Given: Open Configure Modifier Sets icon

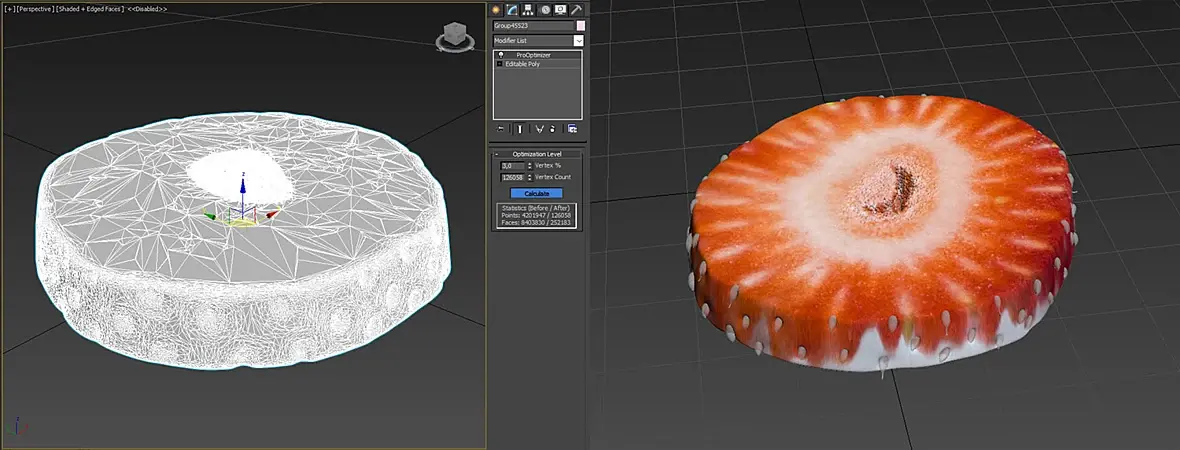Looking at the screenshot, I should [x=572, y=129].
